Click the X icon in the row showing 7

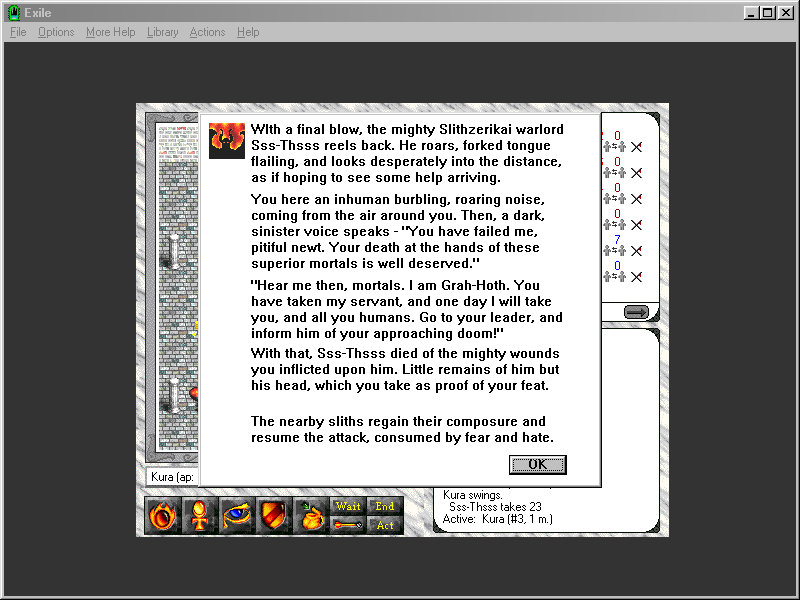[636, 251]
